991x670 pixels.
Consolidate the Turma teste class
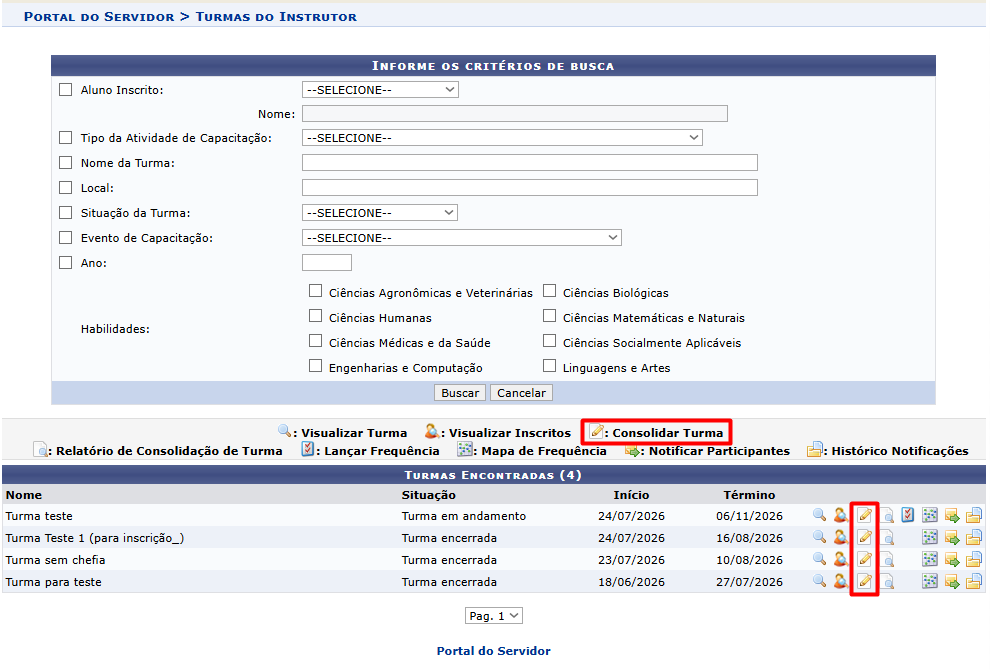pos(865,515)
